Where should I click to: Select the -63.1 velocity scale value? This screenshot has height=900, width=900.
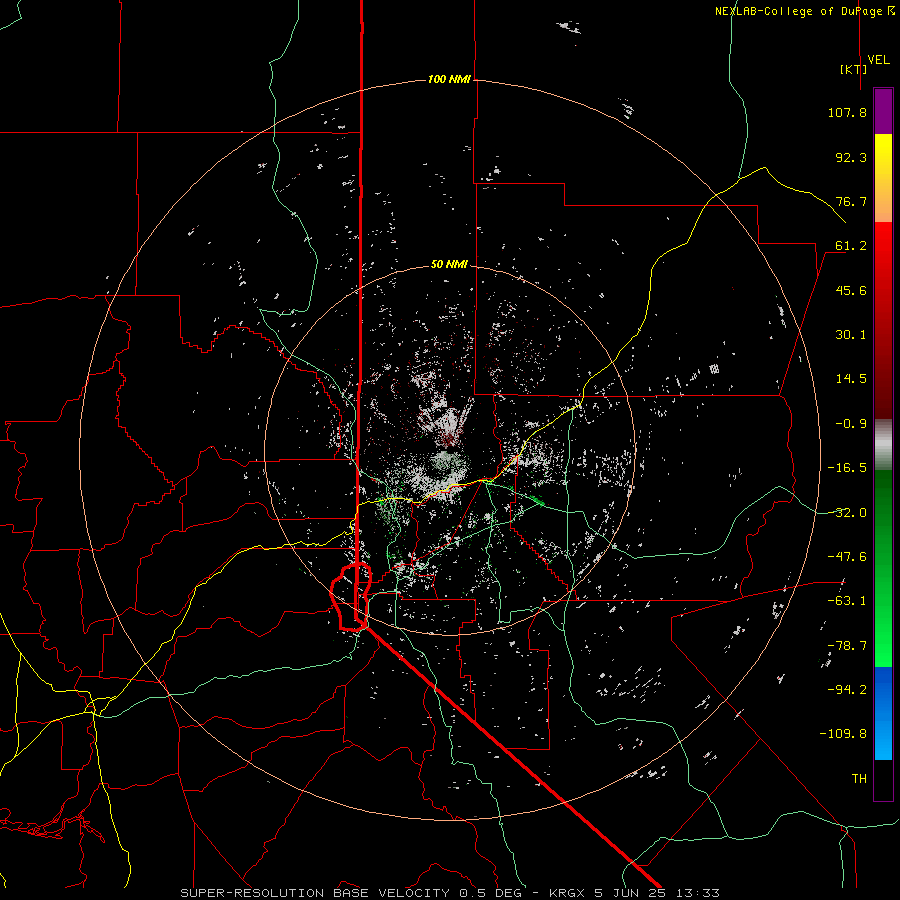pyautogui.click(x=847, y=601)
